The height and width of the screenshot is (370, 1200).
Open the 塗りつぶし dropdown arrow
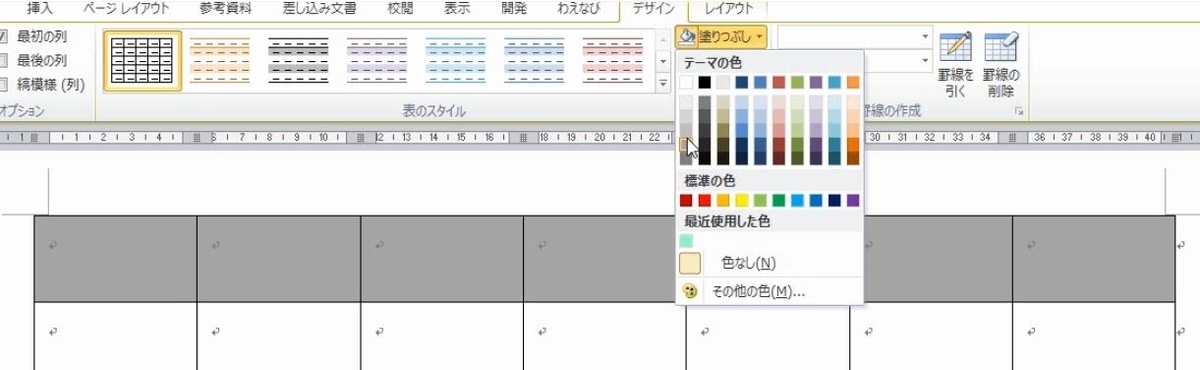click(760, 37)
